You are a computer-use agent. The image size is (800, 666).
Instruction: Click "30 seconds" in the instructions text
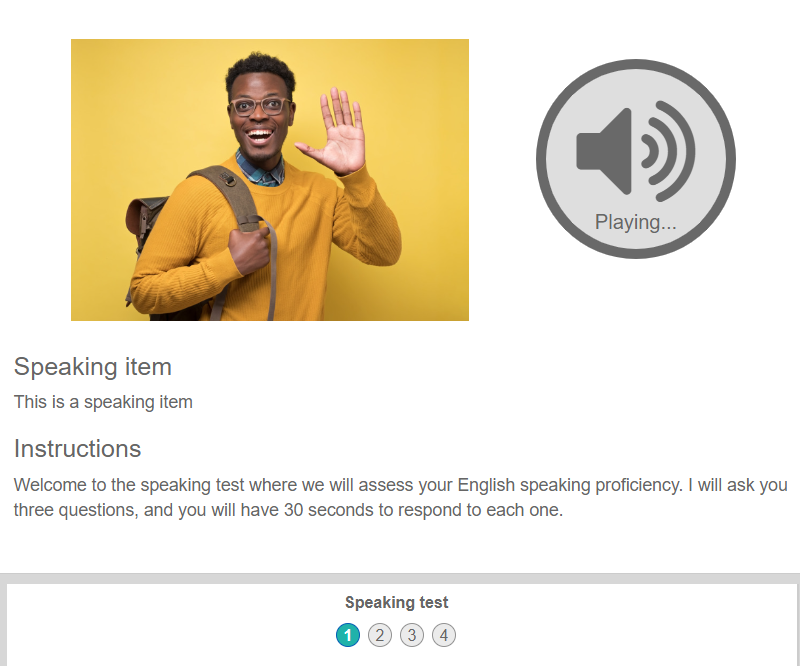pos(329,510)
